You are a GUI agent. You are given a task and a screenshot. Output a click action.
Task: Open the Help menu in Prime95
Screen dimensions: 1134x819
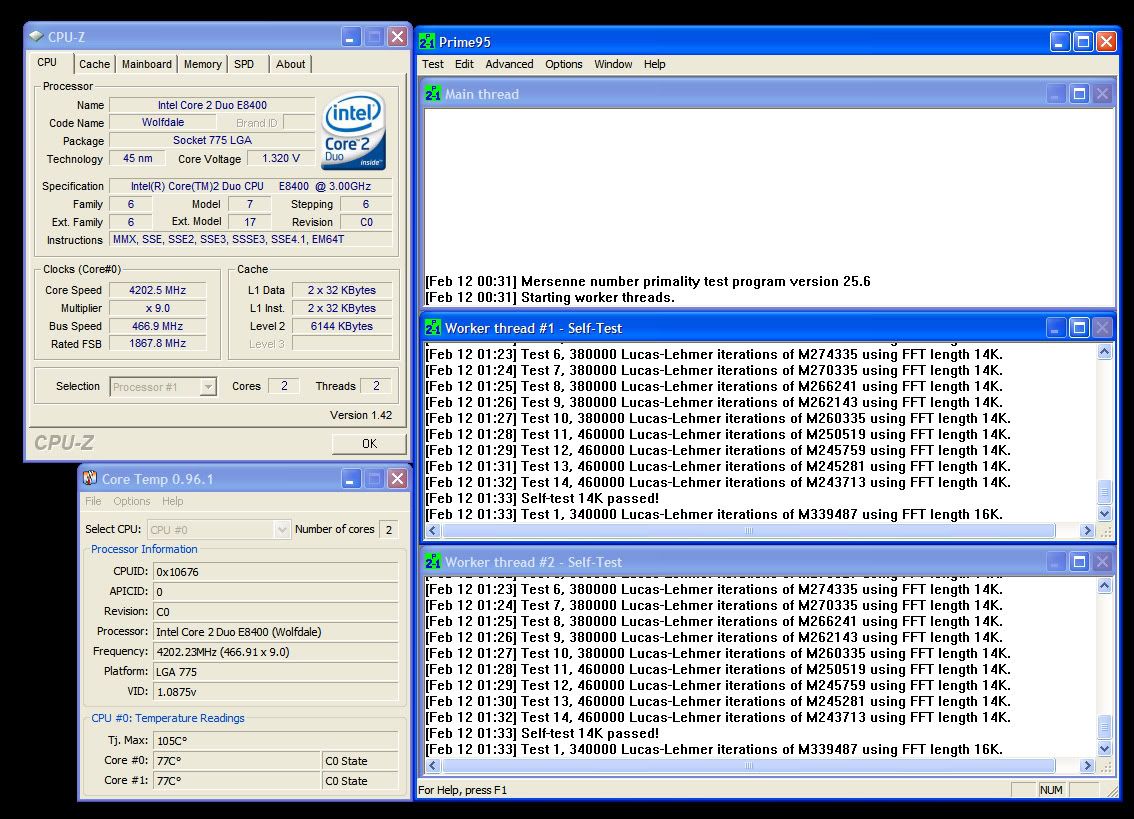point(655,64)
